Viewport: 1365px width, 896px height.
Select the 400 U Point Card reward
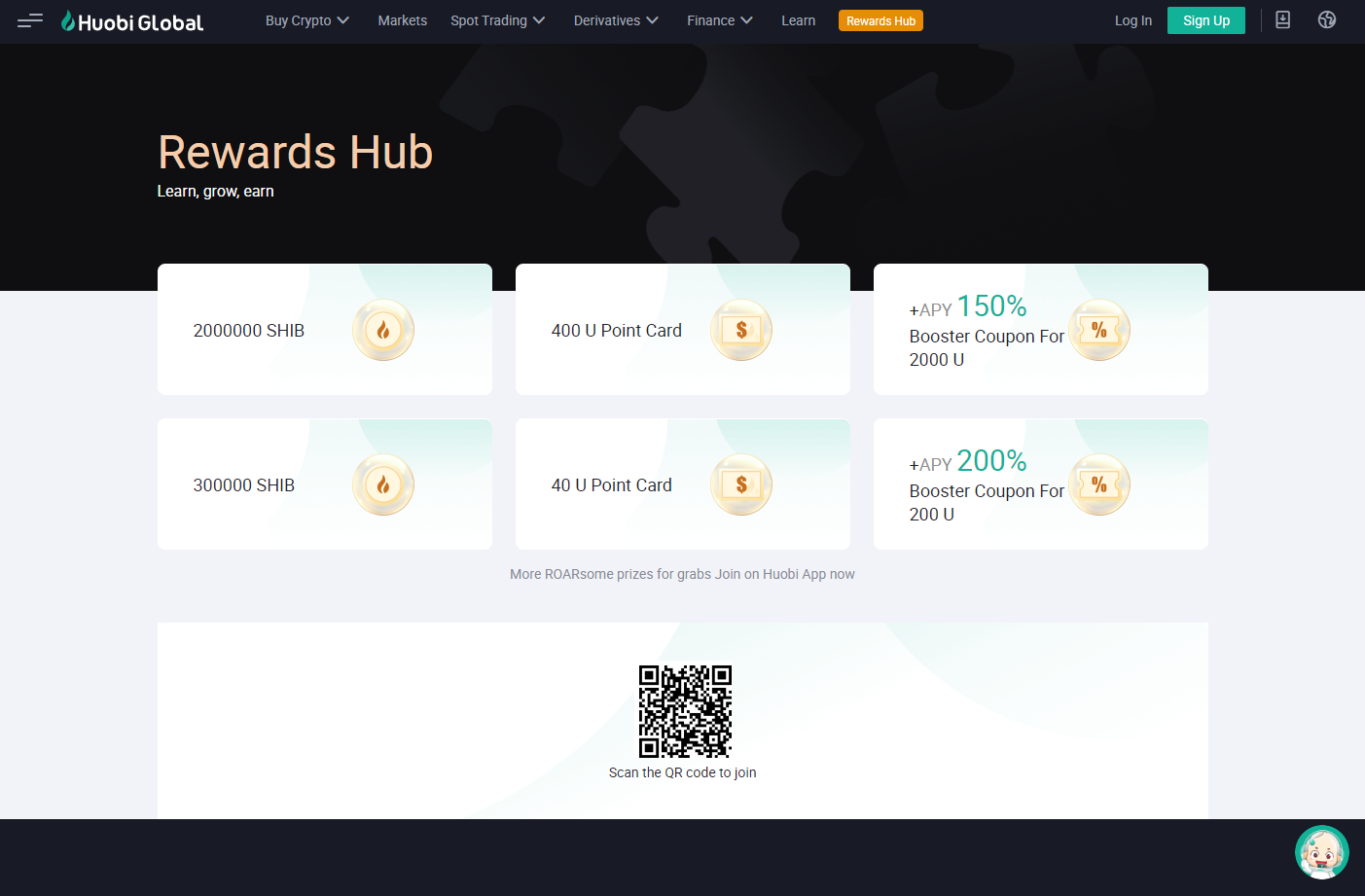683,329
